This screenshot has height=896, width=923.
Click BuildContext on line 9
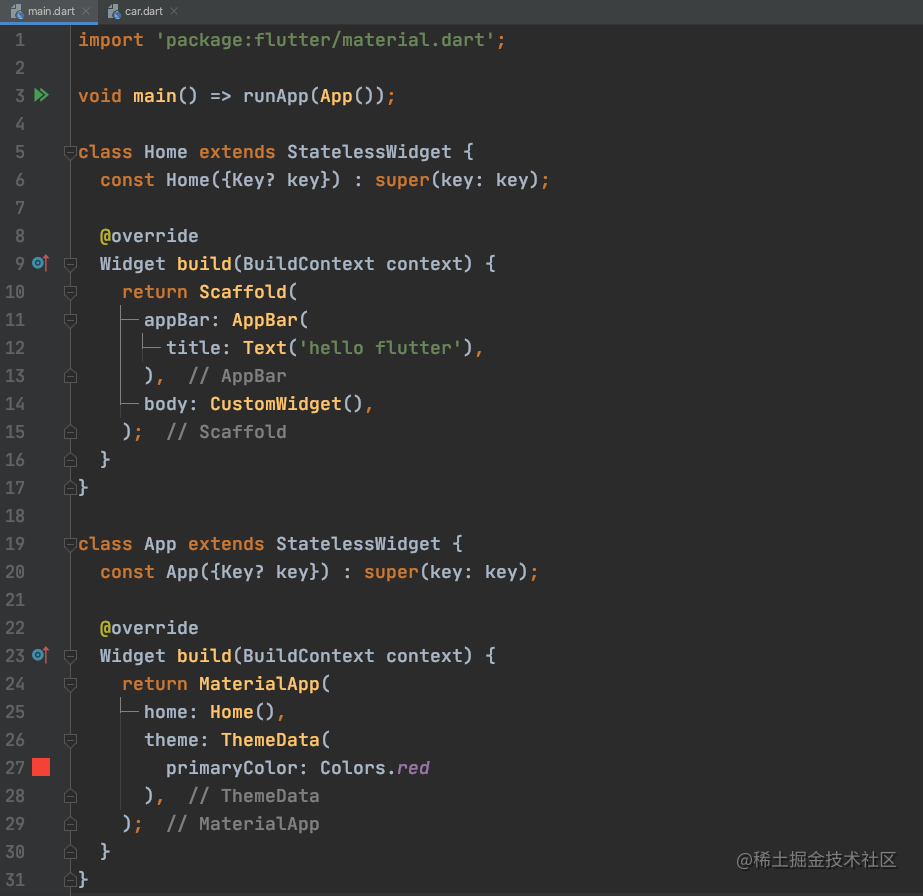click(308, 264)
